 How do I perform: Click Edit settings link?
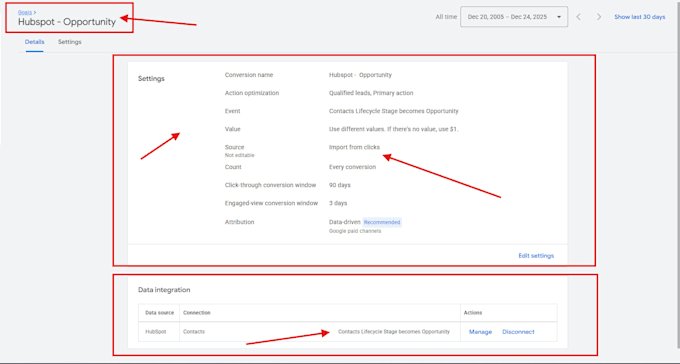pos(536,256)
